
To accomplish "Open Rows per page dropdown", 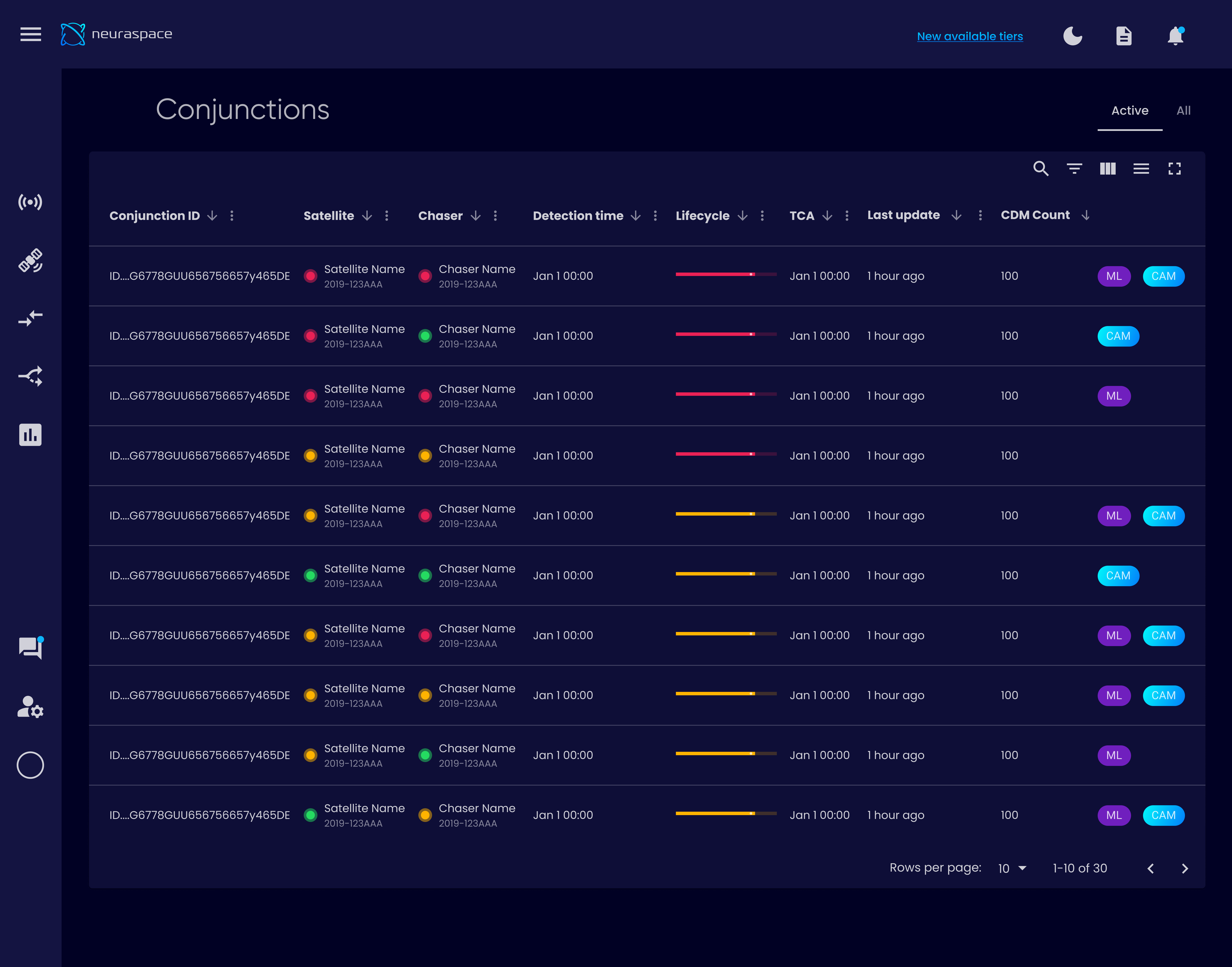I will tap(1012, 869).
